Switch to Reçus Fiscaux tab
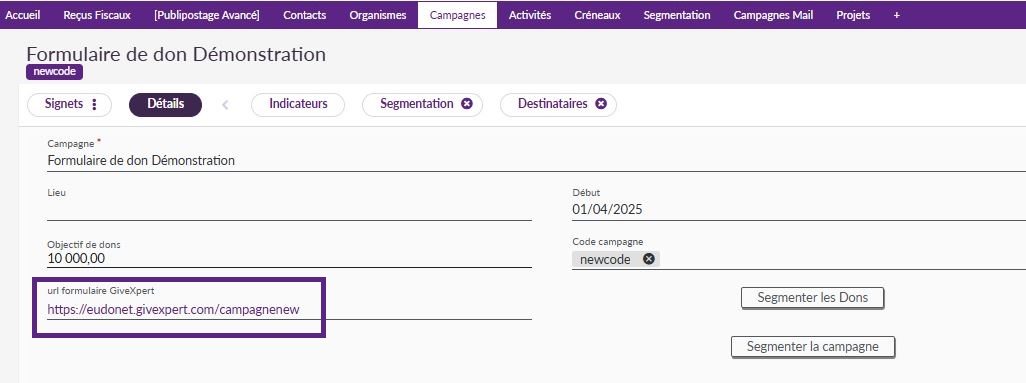Viewport: 1026px width, 383px height. click(x=97, y=15)
